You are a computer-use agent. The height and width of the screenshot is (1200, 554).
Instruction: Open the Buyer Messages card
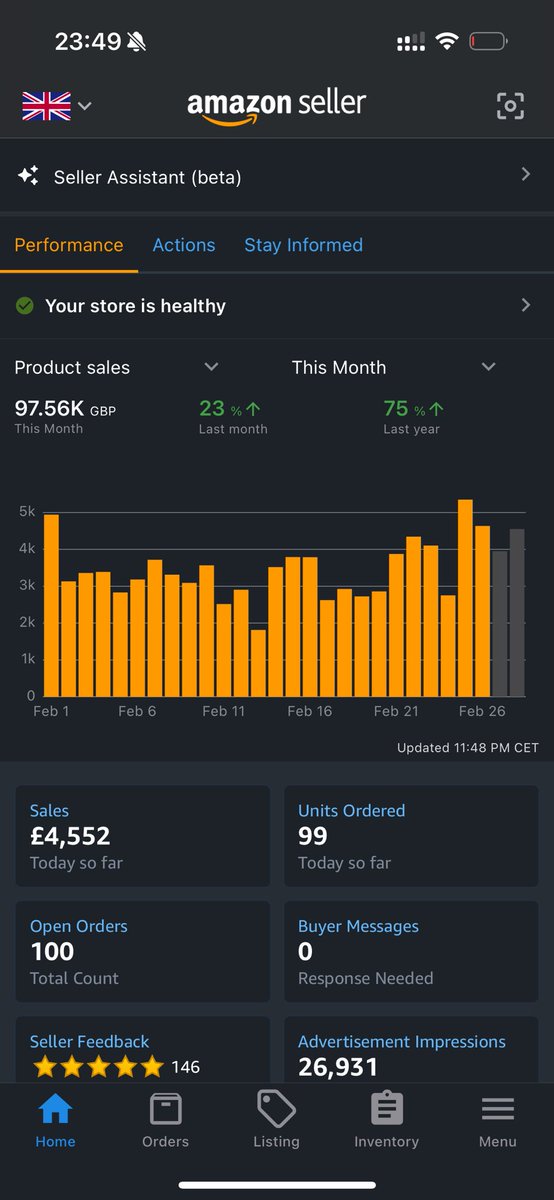coord(411,951)
